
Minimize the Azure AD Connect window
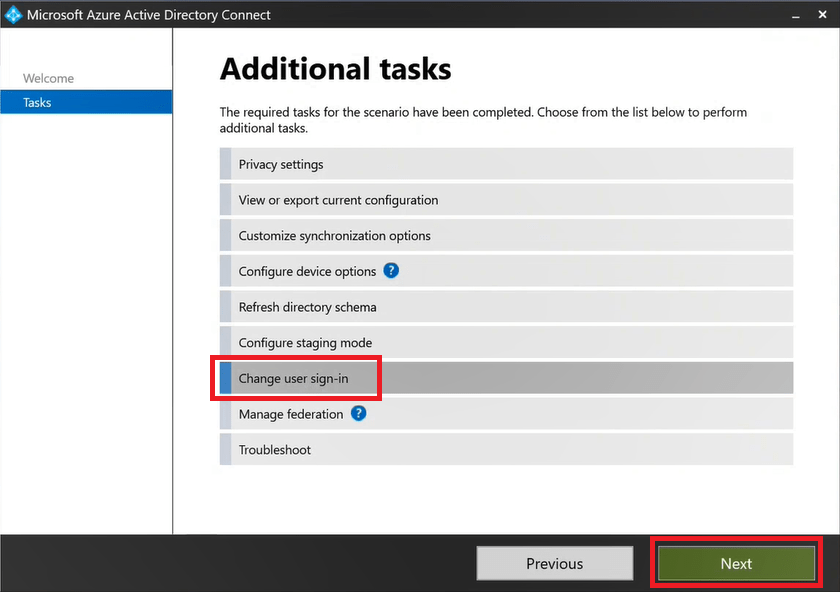795,16
